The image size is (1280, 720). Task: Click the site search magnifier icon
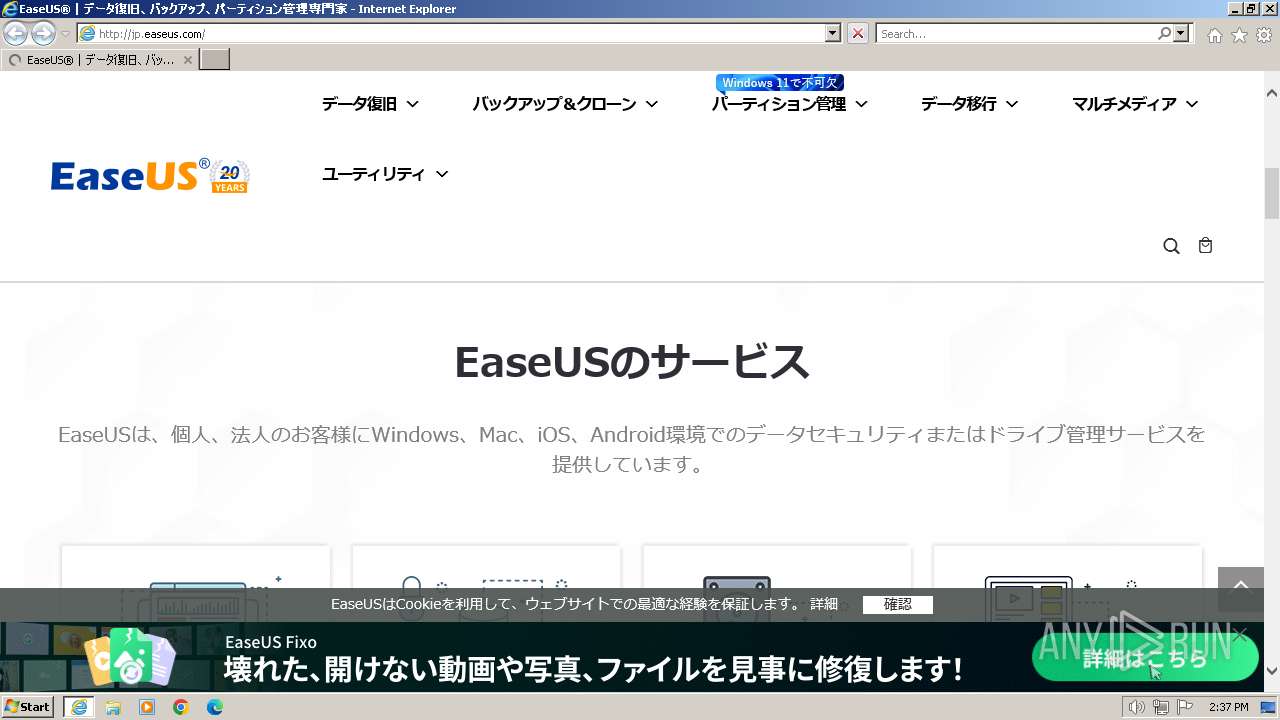(1171, 246)
